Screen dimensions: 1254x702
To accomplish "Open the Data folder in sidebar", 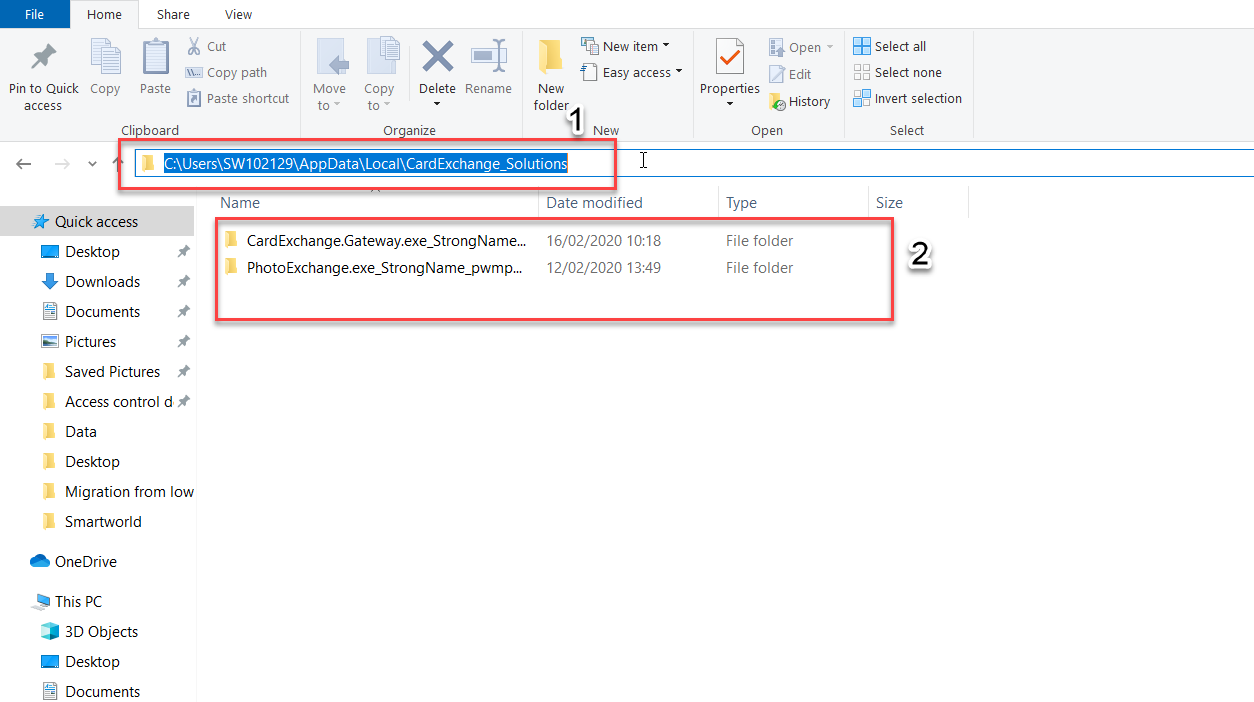I will (x=81, y=431).
